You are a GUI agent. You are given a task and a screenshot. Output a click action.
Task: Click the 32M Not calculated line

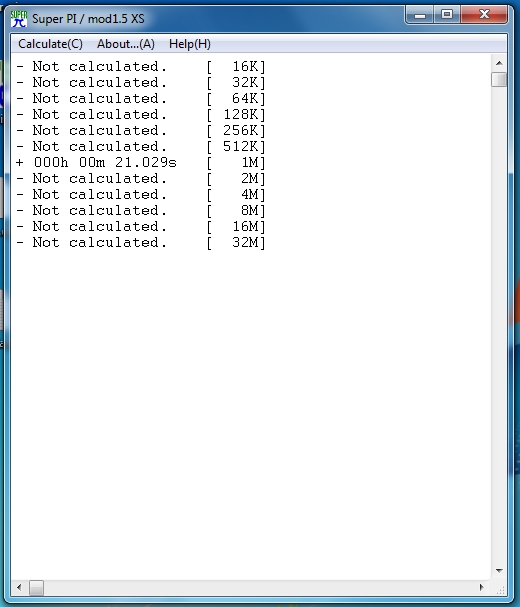click(141, 243)
